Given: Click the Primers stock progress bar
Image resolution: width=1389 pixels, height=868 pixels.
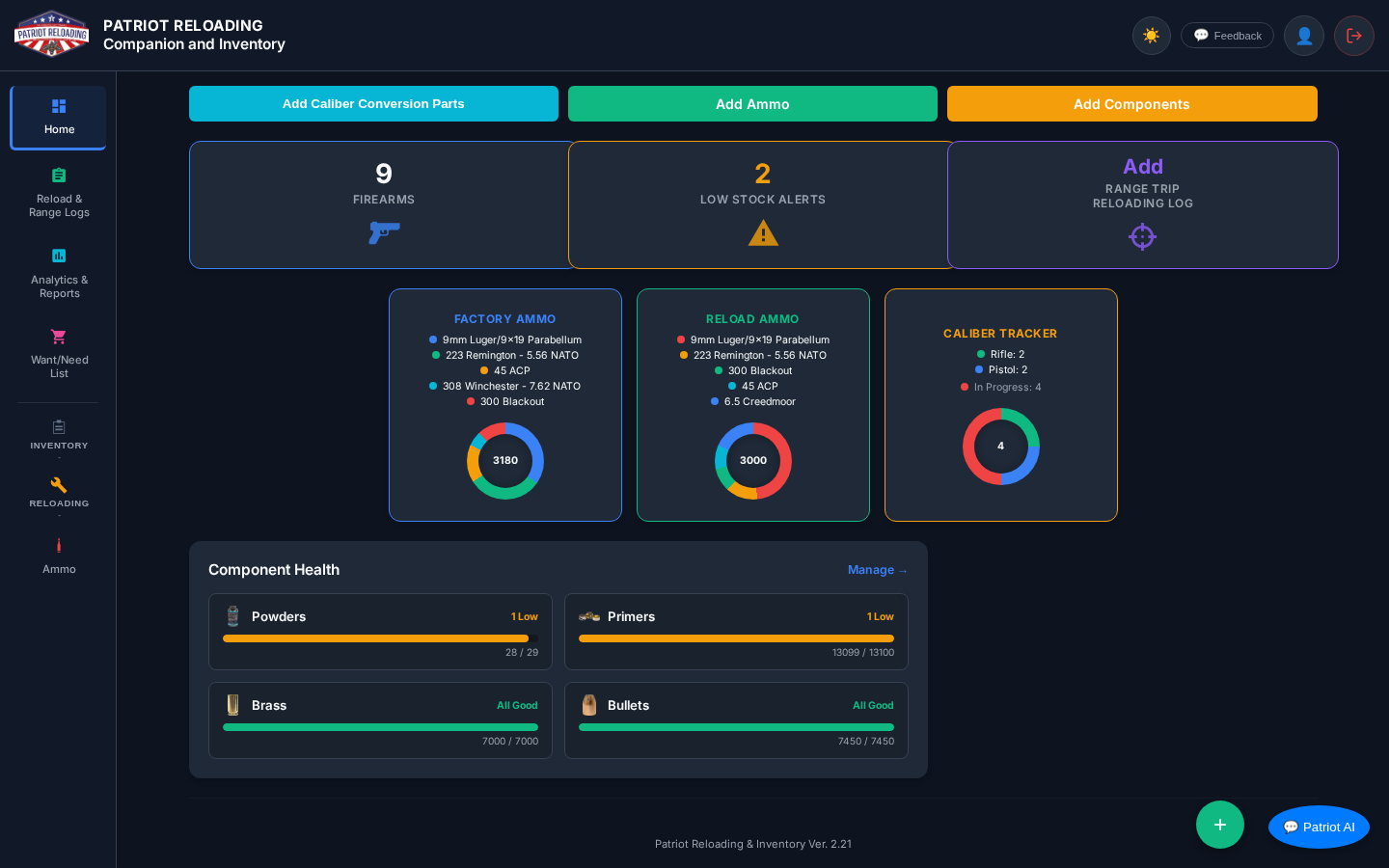Looking at the screenshot, I should pos(736,638).
